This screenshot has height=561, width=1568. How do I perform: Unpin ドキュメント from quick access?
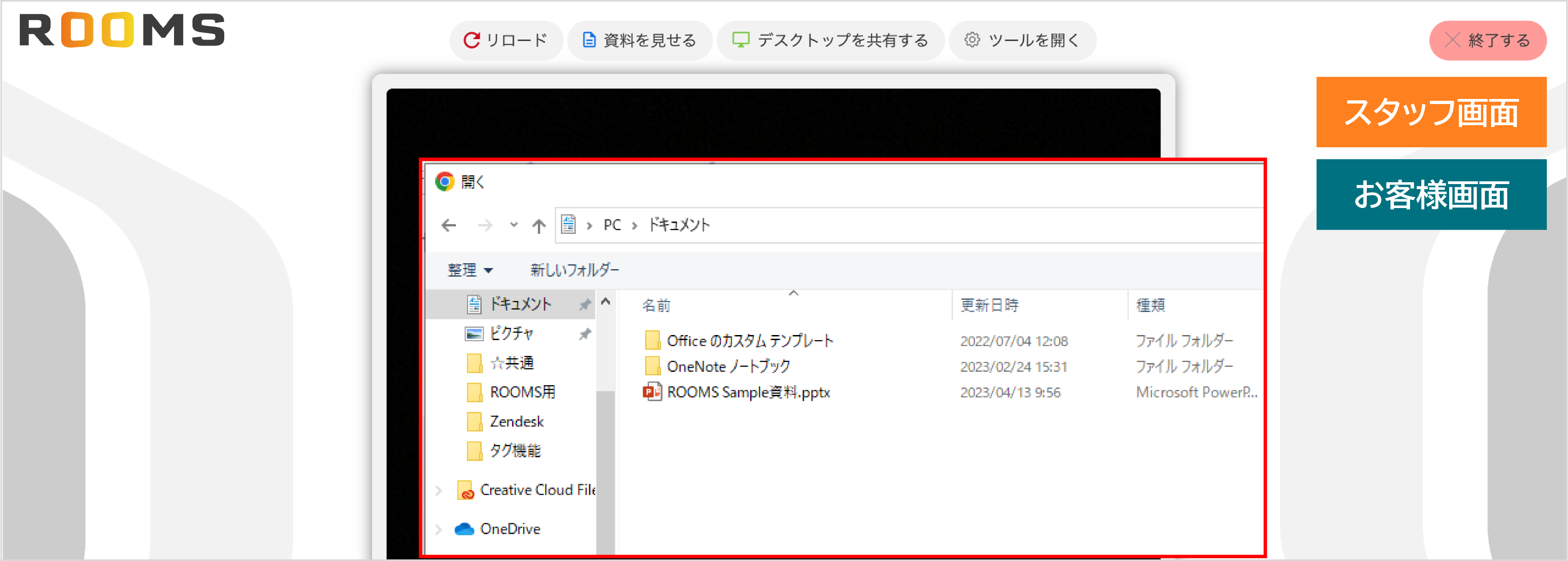coord(585,304)
